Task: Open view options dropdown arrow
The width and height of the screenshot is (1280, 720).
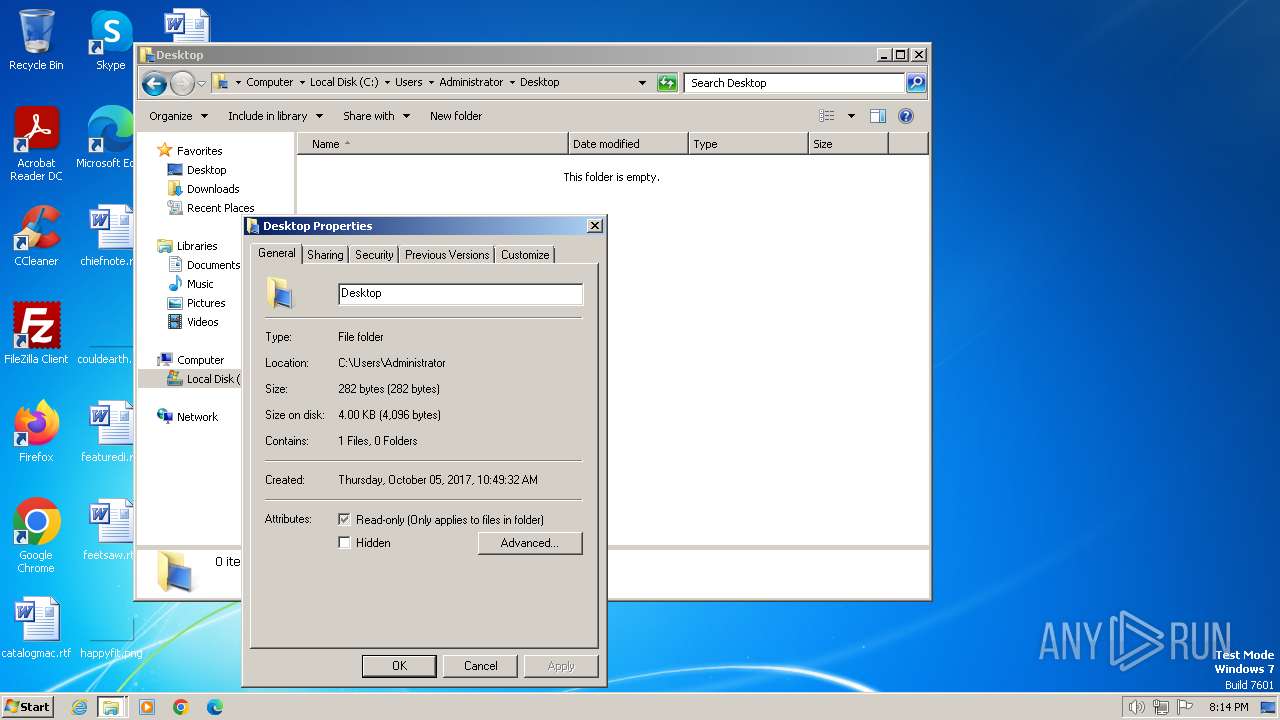Action: 851,116
